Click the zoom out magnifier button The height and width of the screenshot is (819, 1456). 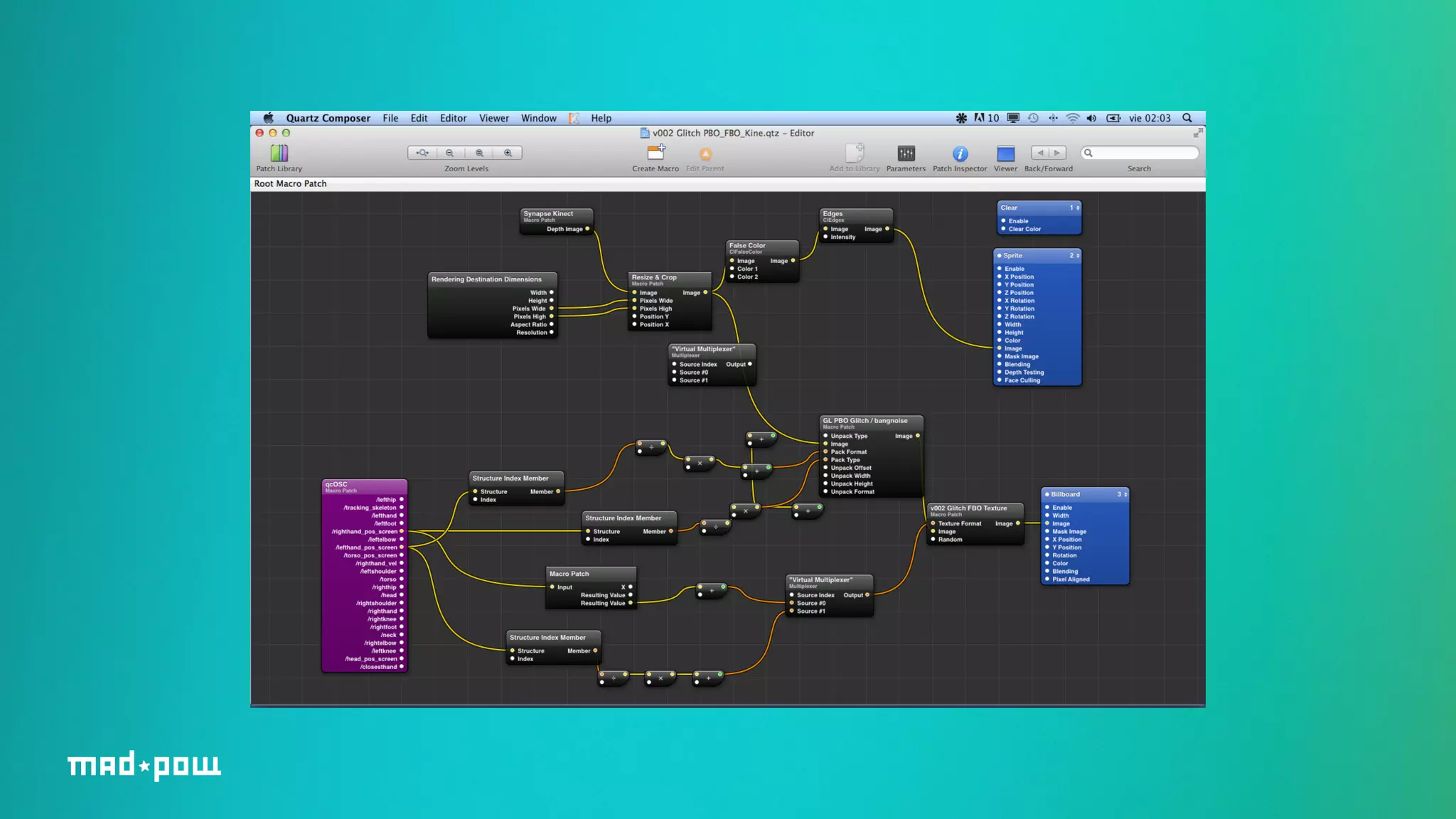[450, 153]
